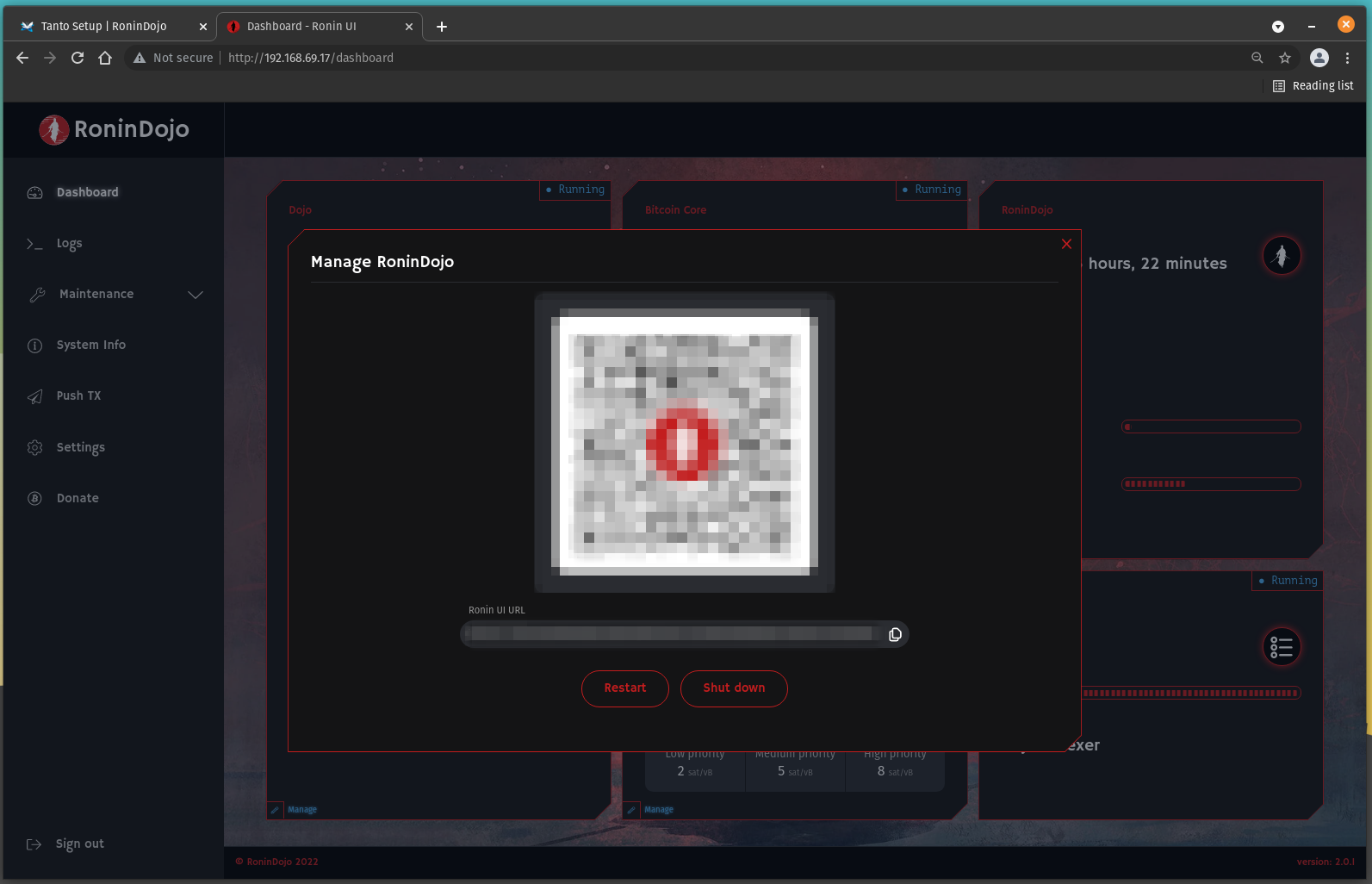Click the Dojo Manage pencil icon
This screenshot has width=1372, height=884.
275,810
